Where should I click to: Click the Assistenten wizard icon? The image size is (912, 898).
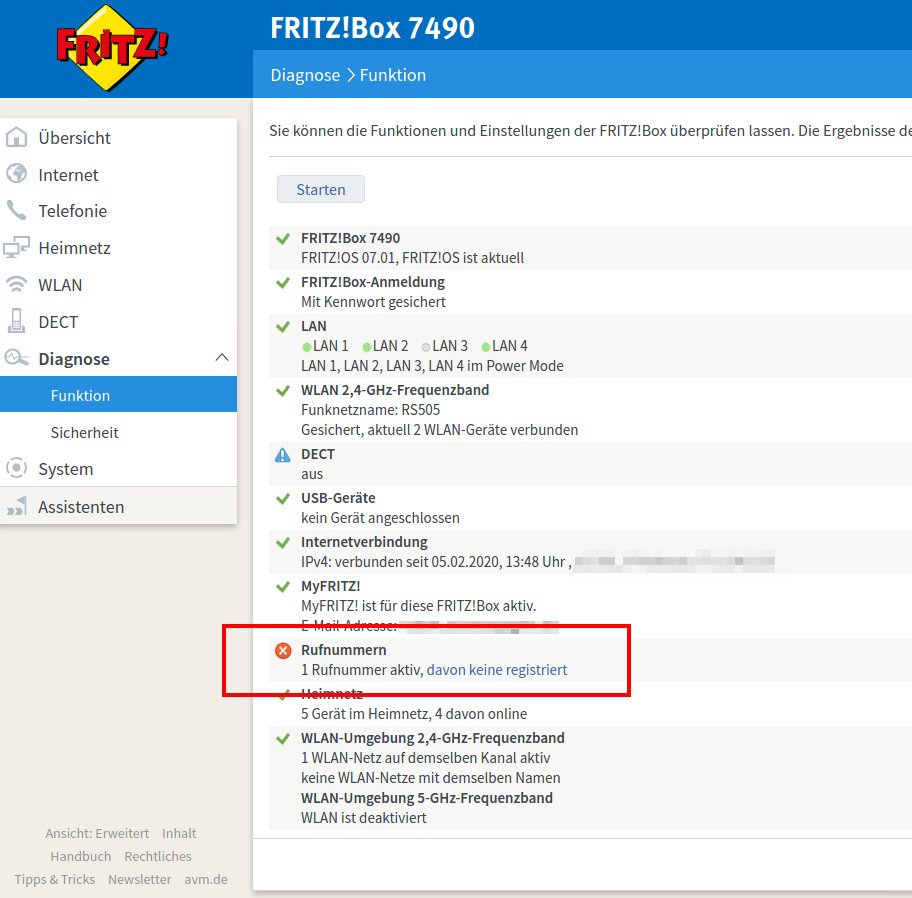click(x=16, y=506)
